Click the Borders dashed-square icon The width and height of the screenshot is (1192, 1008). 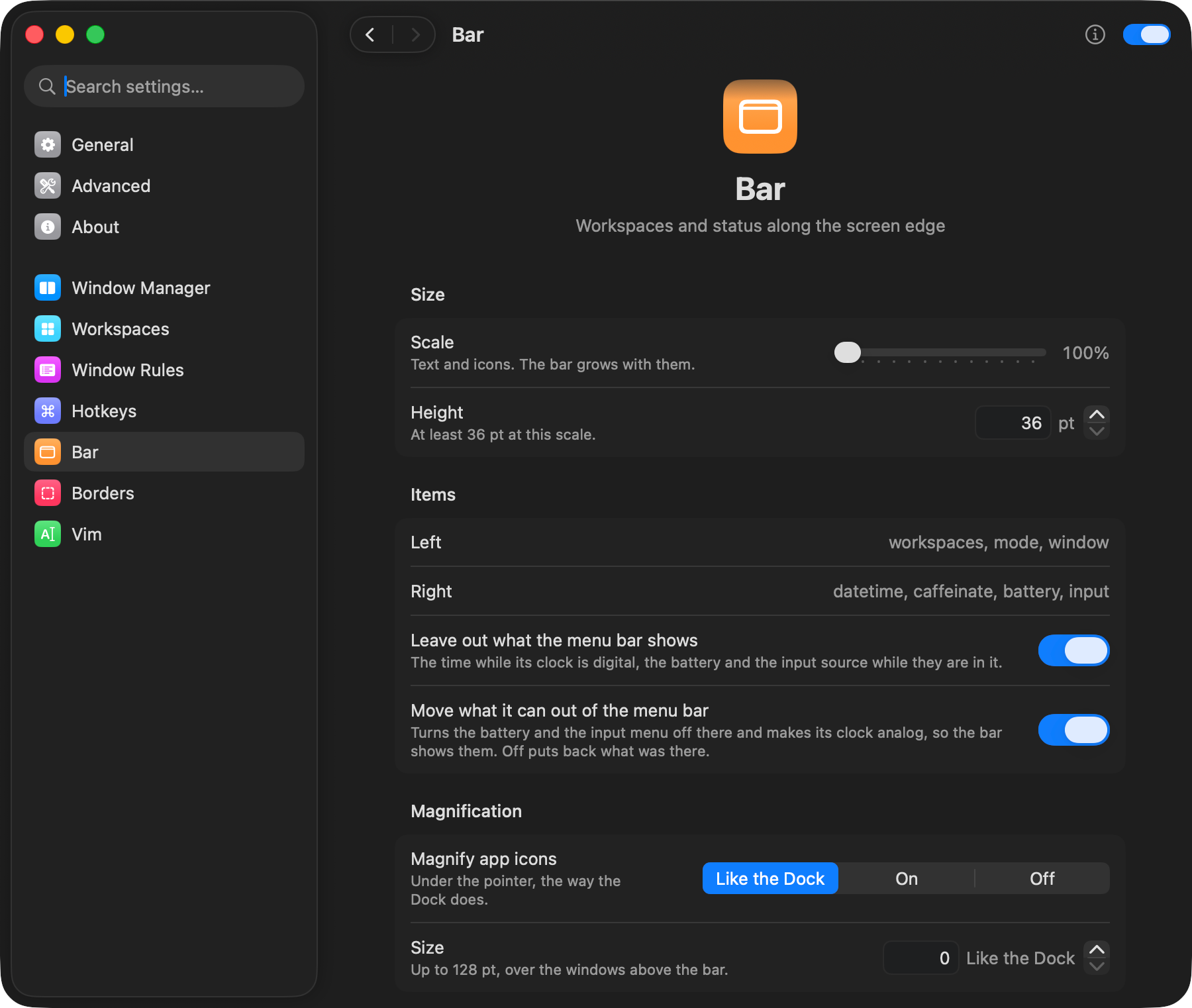(x=48, y=493)
